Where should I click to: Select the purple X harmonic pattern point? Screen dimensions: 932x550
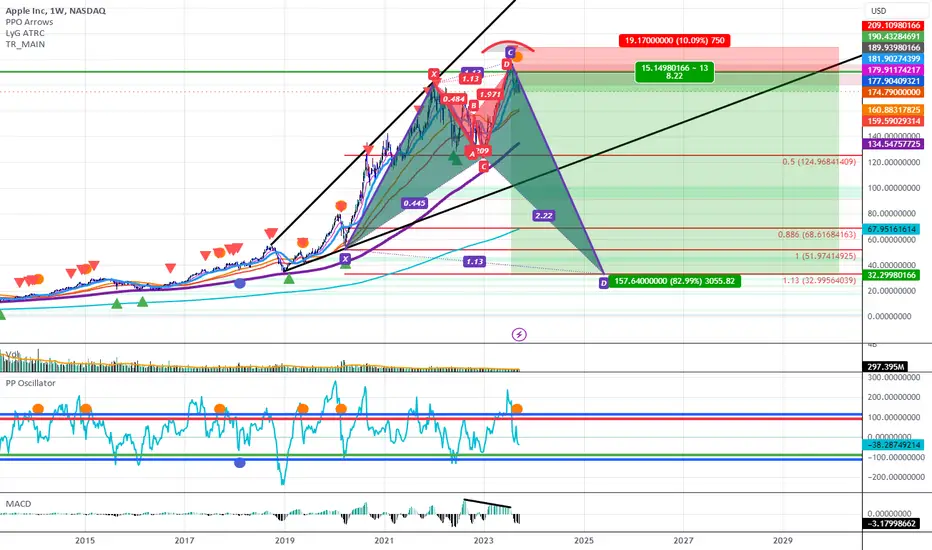pos(345,259)
